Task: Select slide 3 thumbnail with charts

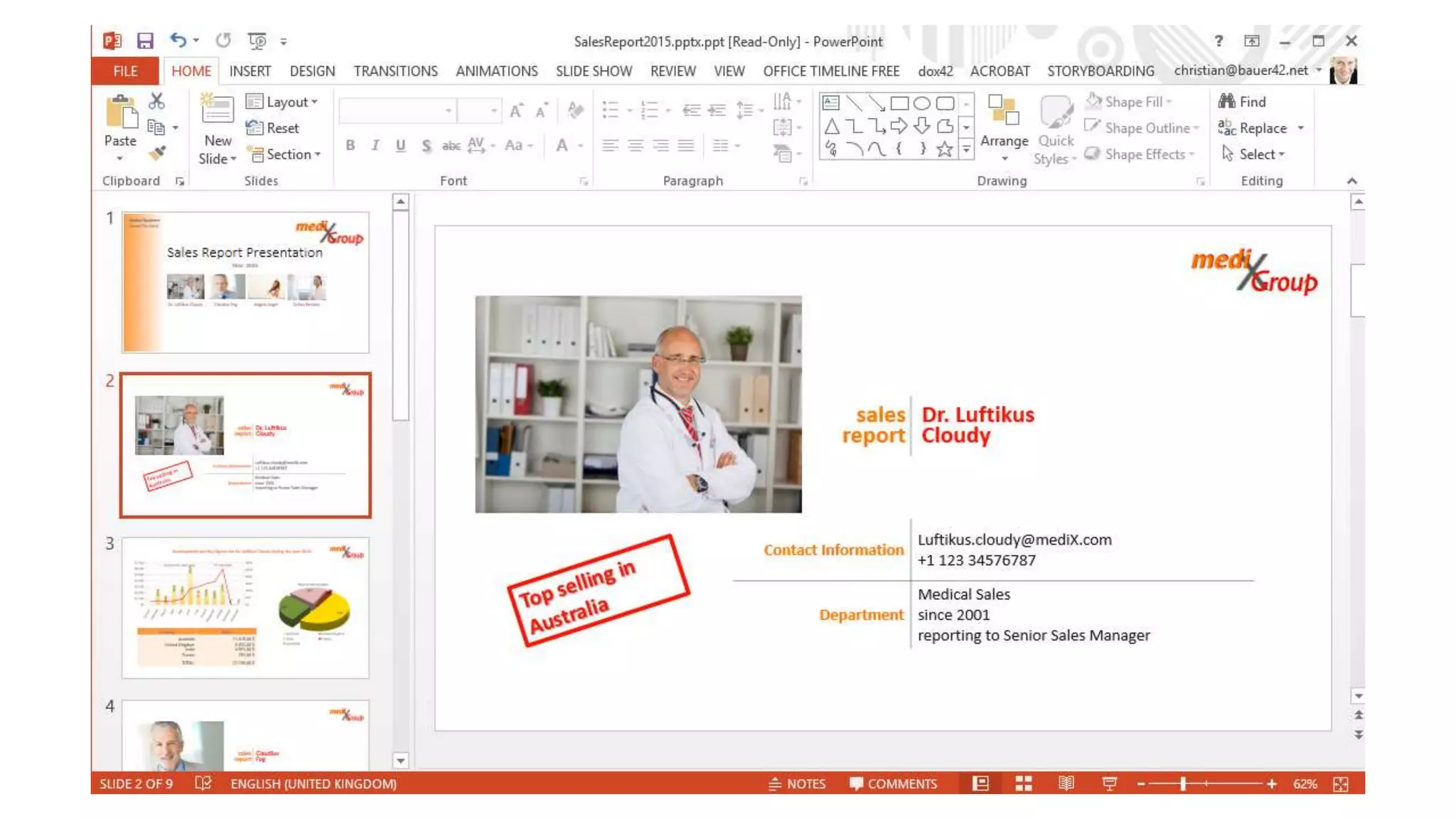Action: click(x=245, y=608)
